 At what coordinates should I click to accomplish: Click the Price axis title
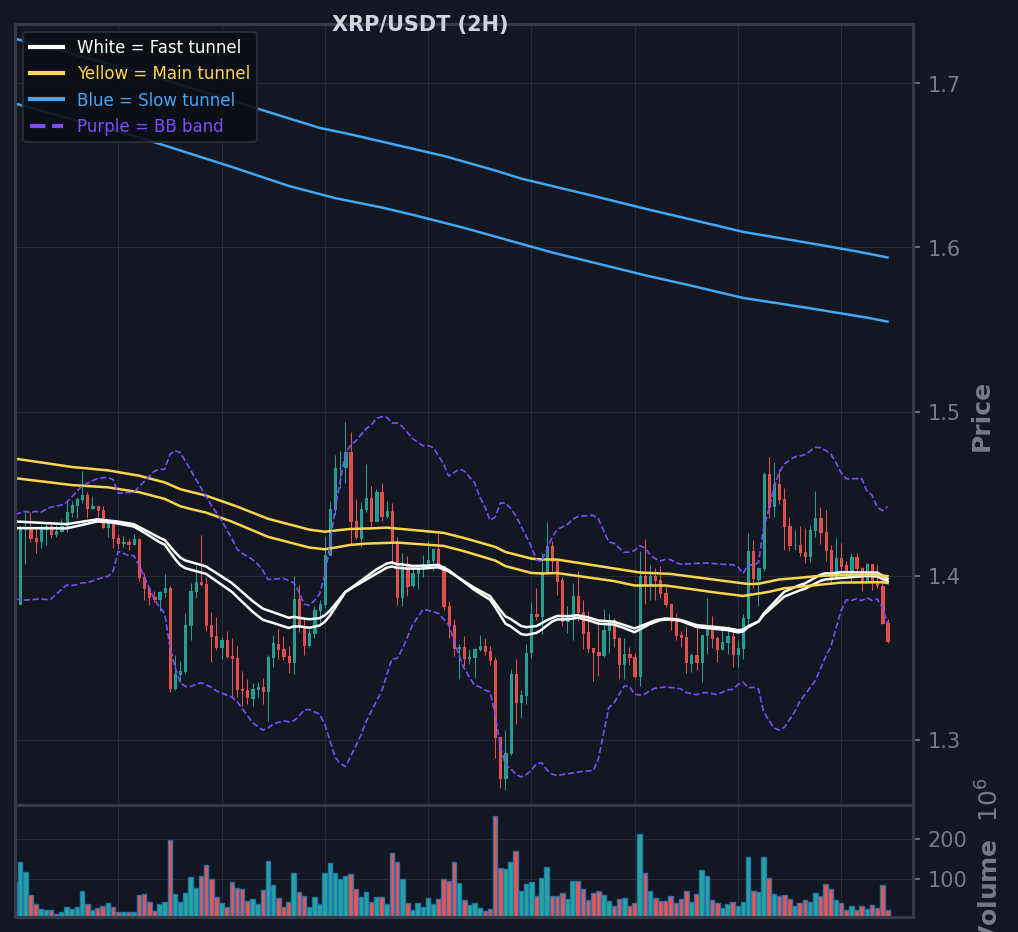coord(982,419)
